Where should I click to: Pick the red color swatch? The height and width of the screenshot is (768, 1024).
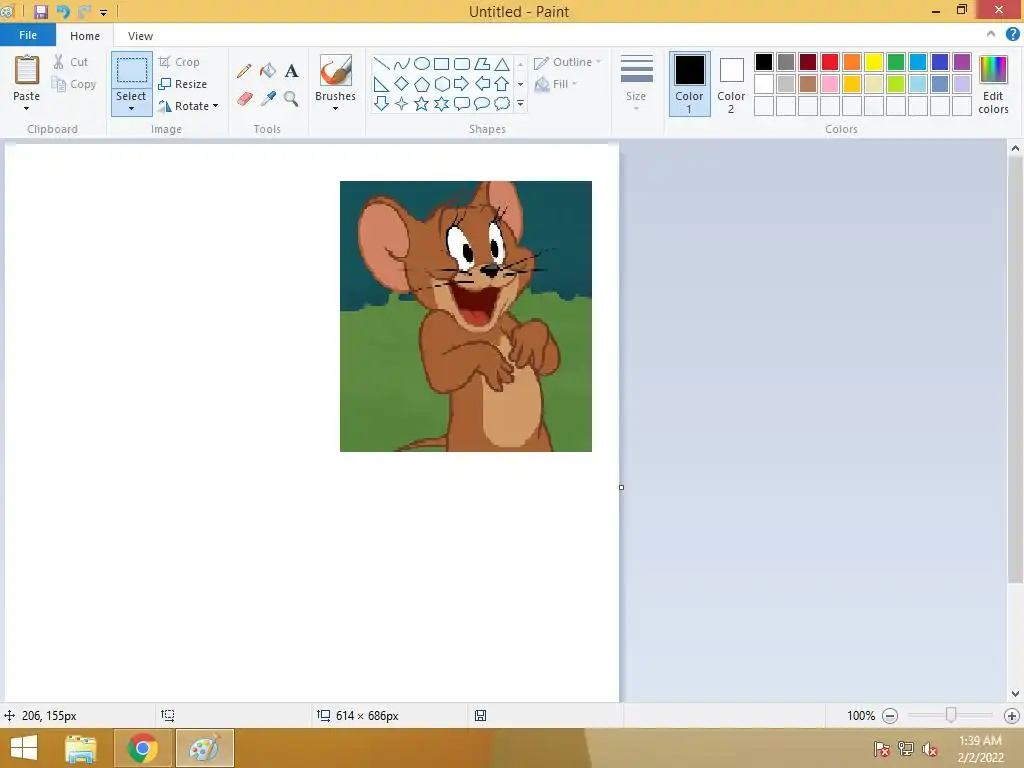[830, 62]
